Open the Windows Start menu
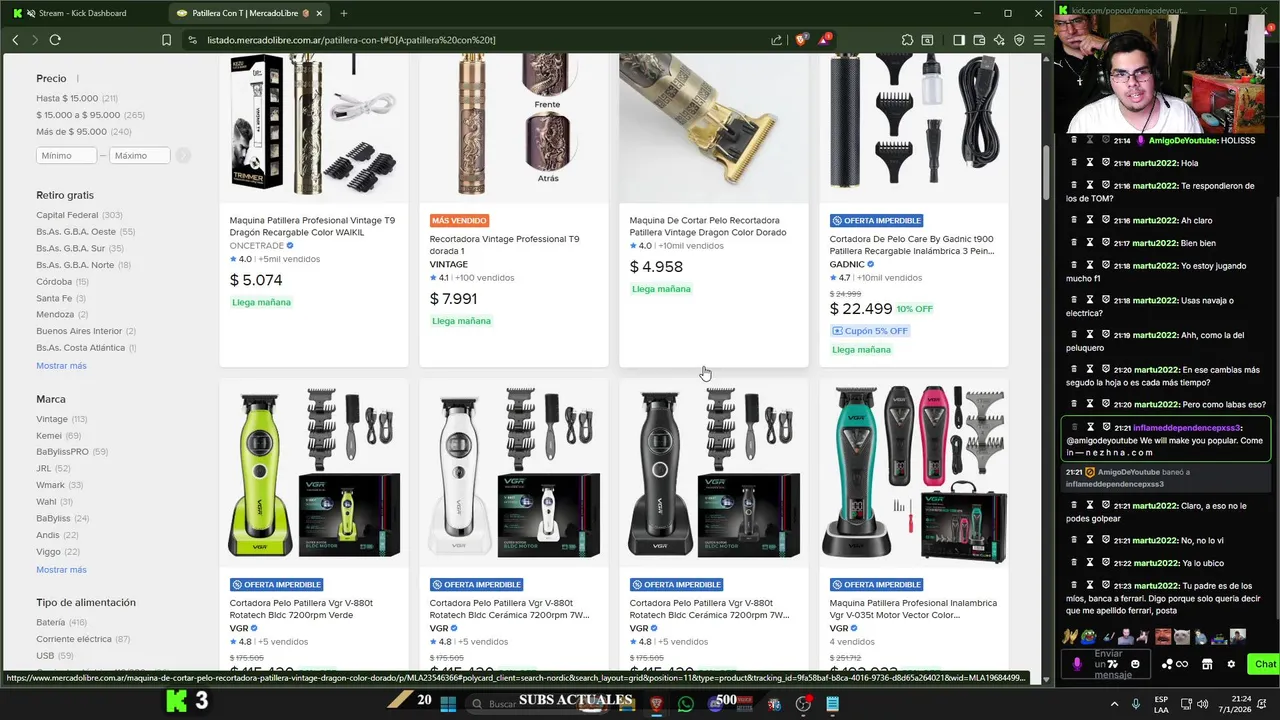This screenshot has height=720, width=1280. tap(448, 704)
